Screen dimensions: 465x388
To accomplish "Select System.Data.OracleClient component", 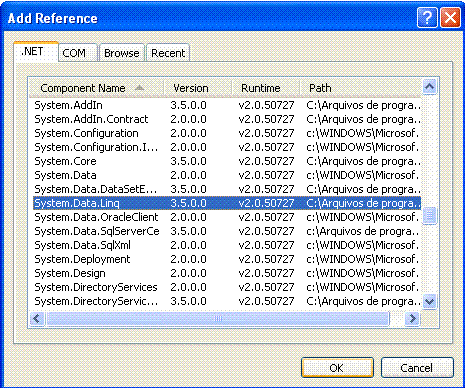I will [227, 217].
